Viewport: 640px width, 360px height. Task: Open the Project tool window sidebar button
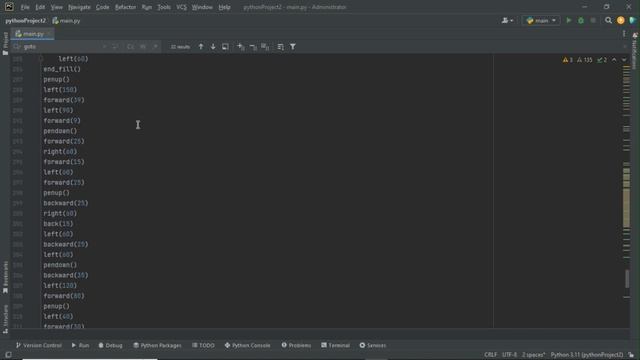[x=5, y=44]
